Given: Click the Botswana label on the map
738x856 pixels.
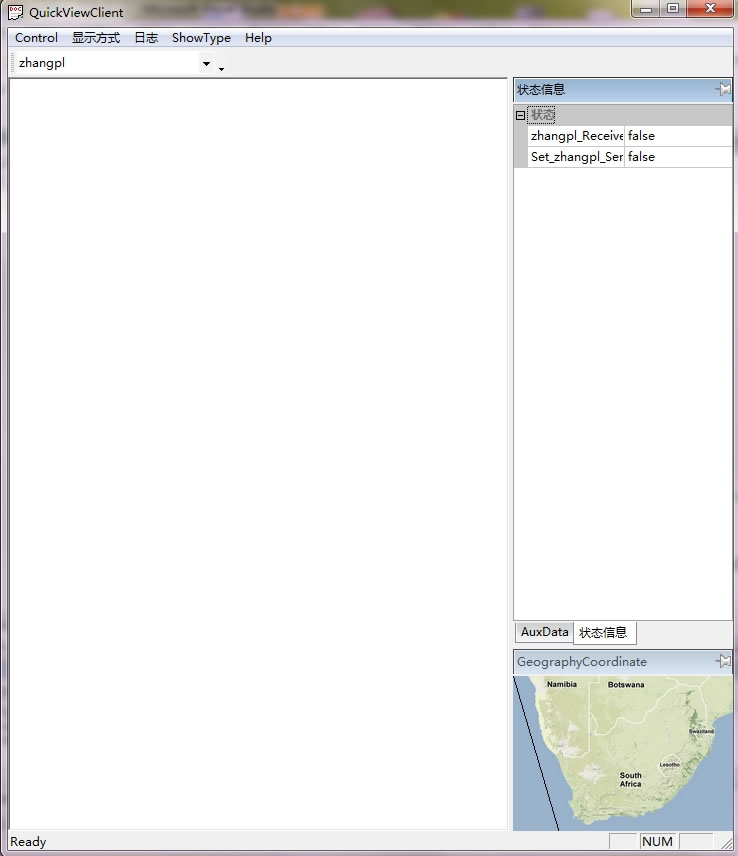Looking at the screenshot, I should click(626, 685).
